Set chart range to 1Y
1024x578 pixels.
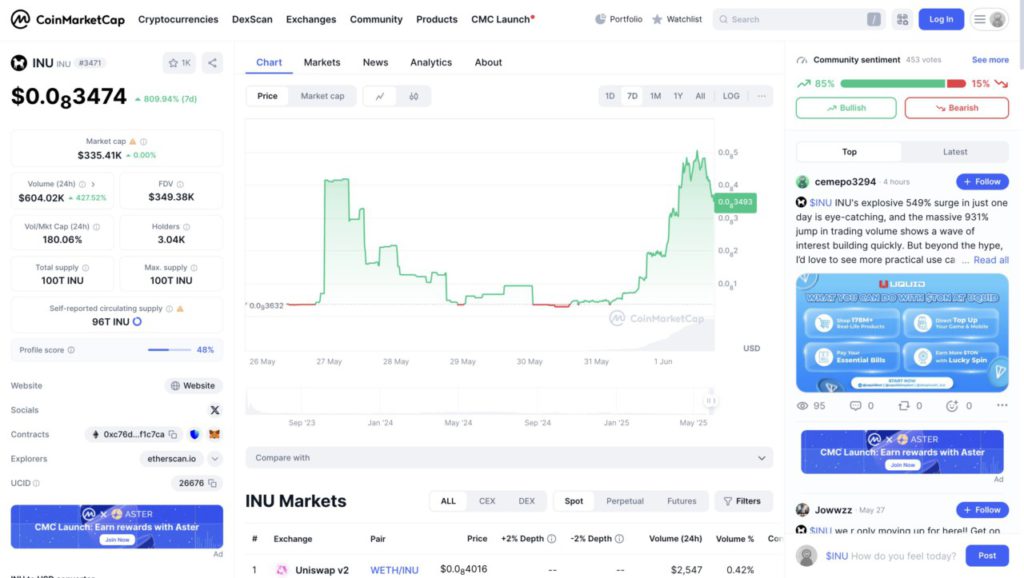679,96
